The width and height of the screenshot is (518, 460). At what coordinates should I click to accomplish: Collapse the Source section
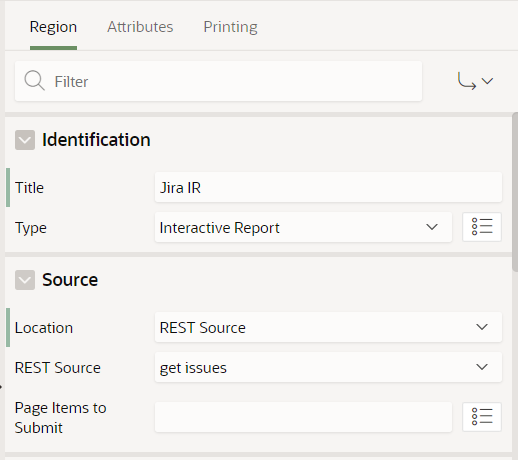25,280
